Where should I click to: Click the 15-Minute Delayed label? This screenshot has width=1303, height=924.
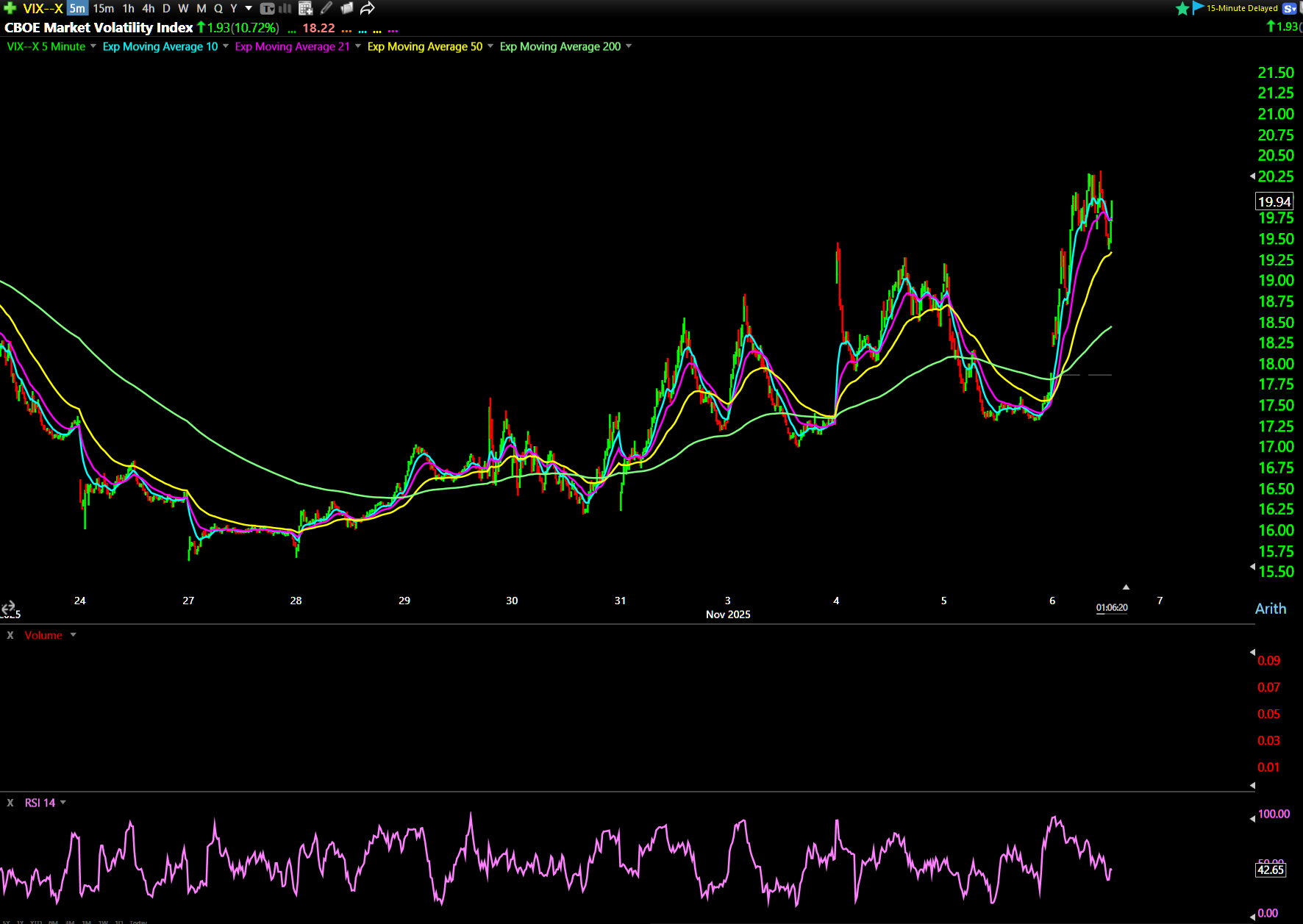tap(1242, 9)
